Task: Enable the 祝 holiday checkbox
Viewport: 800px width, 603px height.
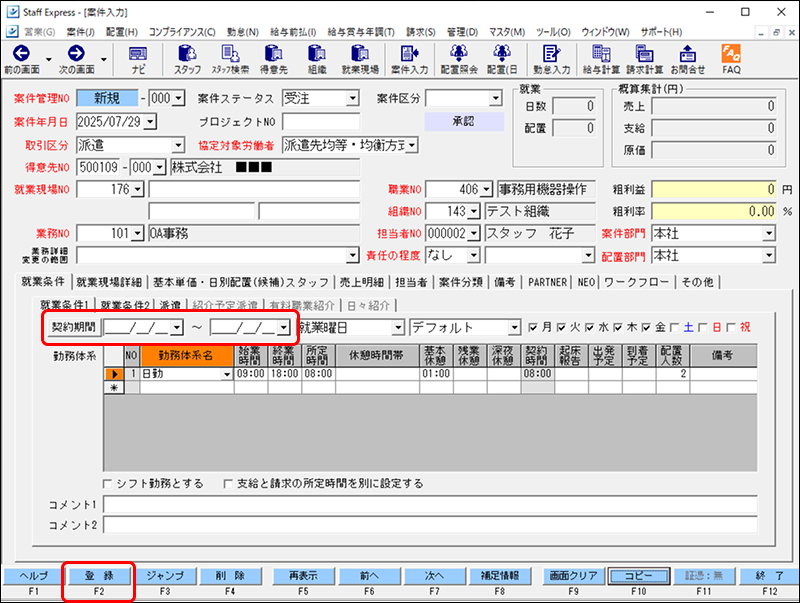Action: [x=732, y=328]
